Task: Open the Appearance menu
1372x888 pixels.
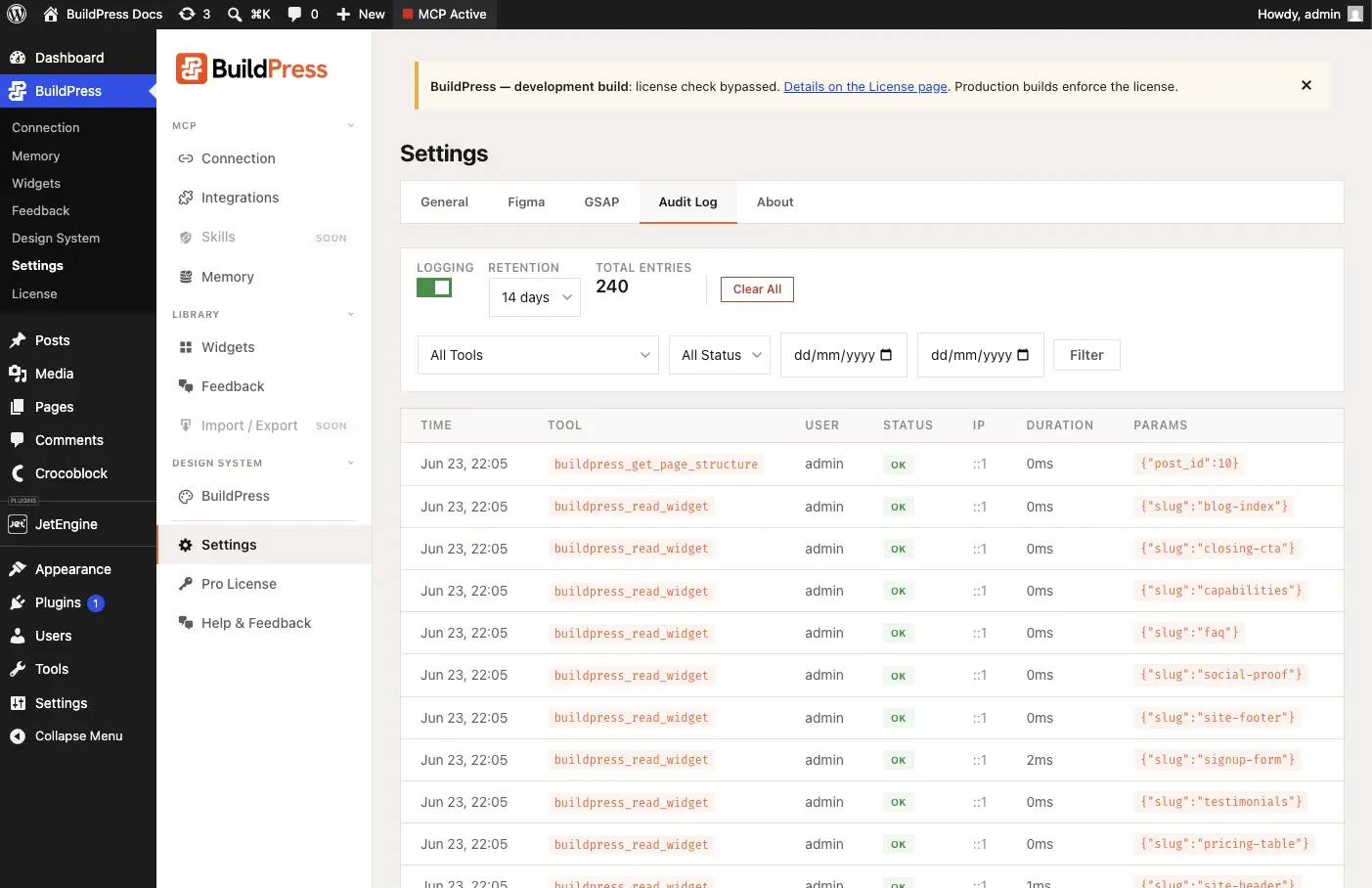Action: [x=78, y=569]
